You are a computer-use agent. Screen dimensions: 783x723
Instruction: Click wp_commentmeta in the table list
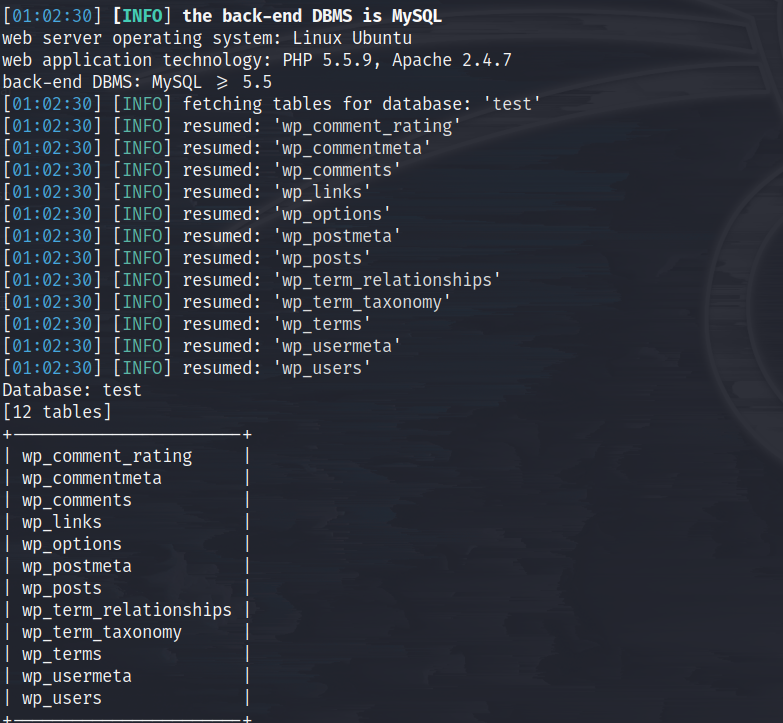click(92, 478)
